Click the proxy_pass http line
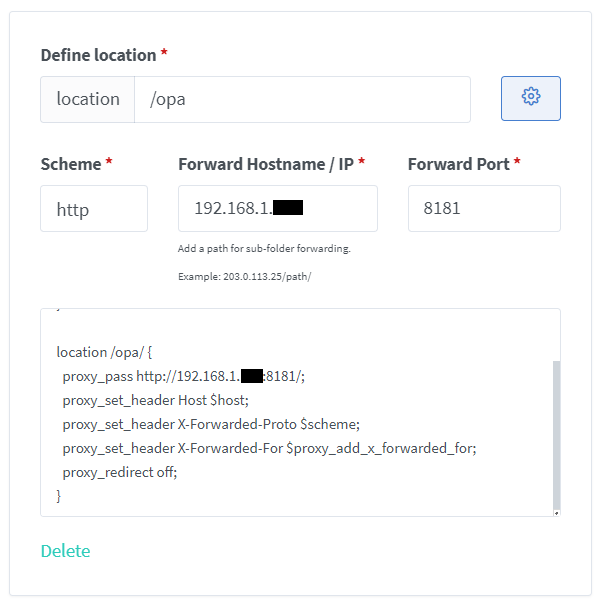Image resolution: width=600 pixels, height=605 pixels. click(x=184, y=376)
